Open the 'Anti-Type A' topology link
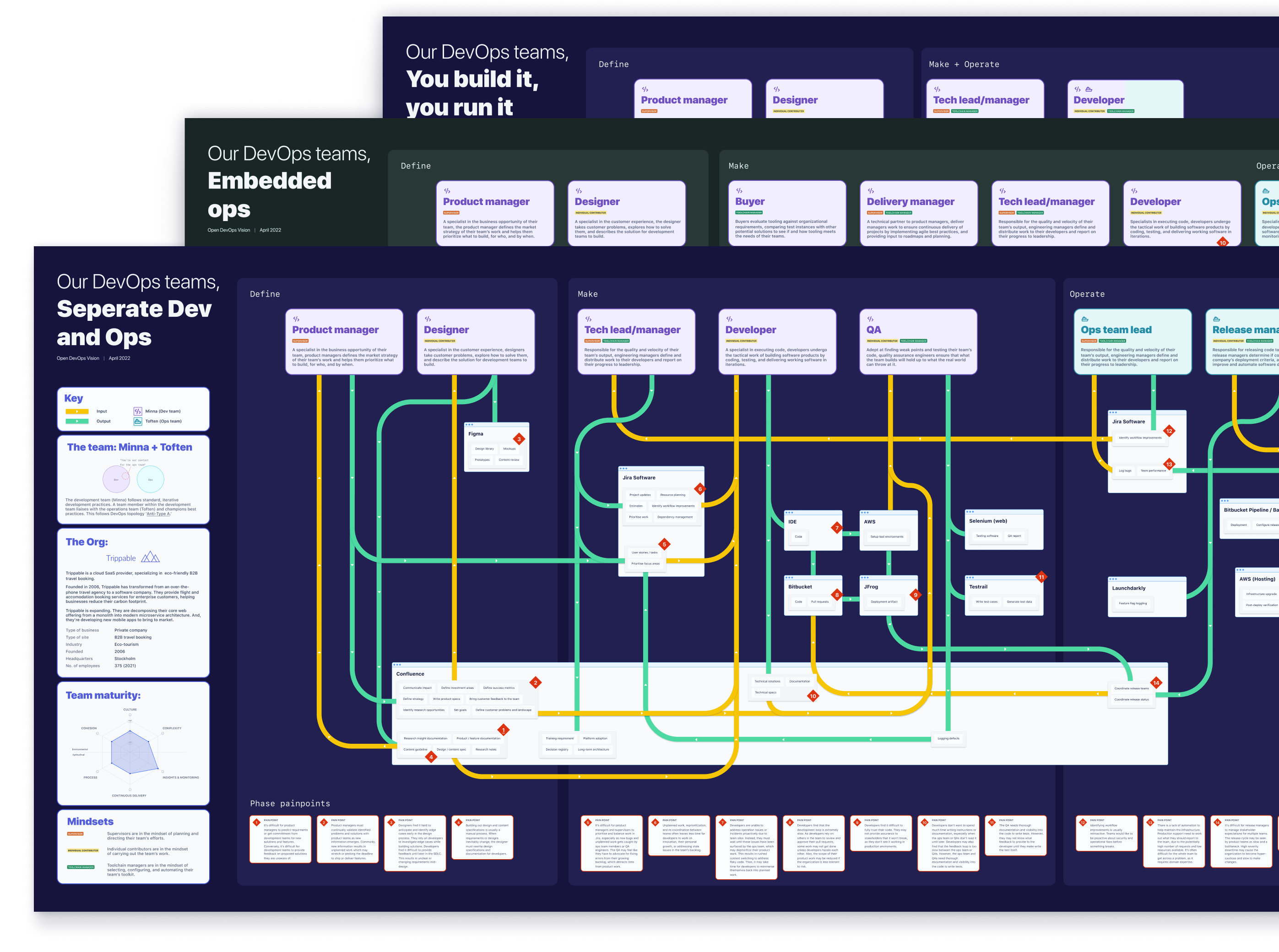Image resolution: width=1279 pixels, height=952 pixels. (x=158, y=514)
